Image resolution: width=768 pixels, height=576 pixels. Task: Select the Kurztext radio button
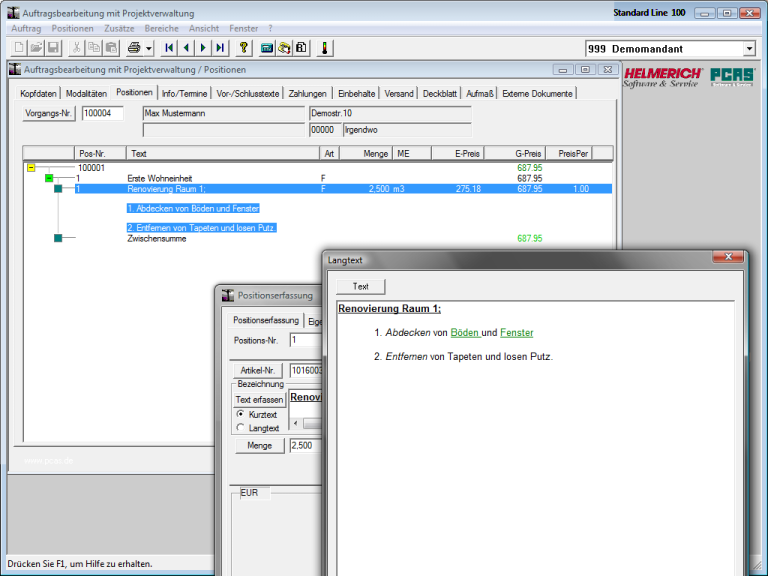pyautogui.click(x=240, y=414)
